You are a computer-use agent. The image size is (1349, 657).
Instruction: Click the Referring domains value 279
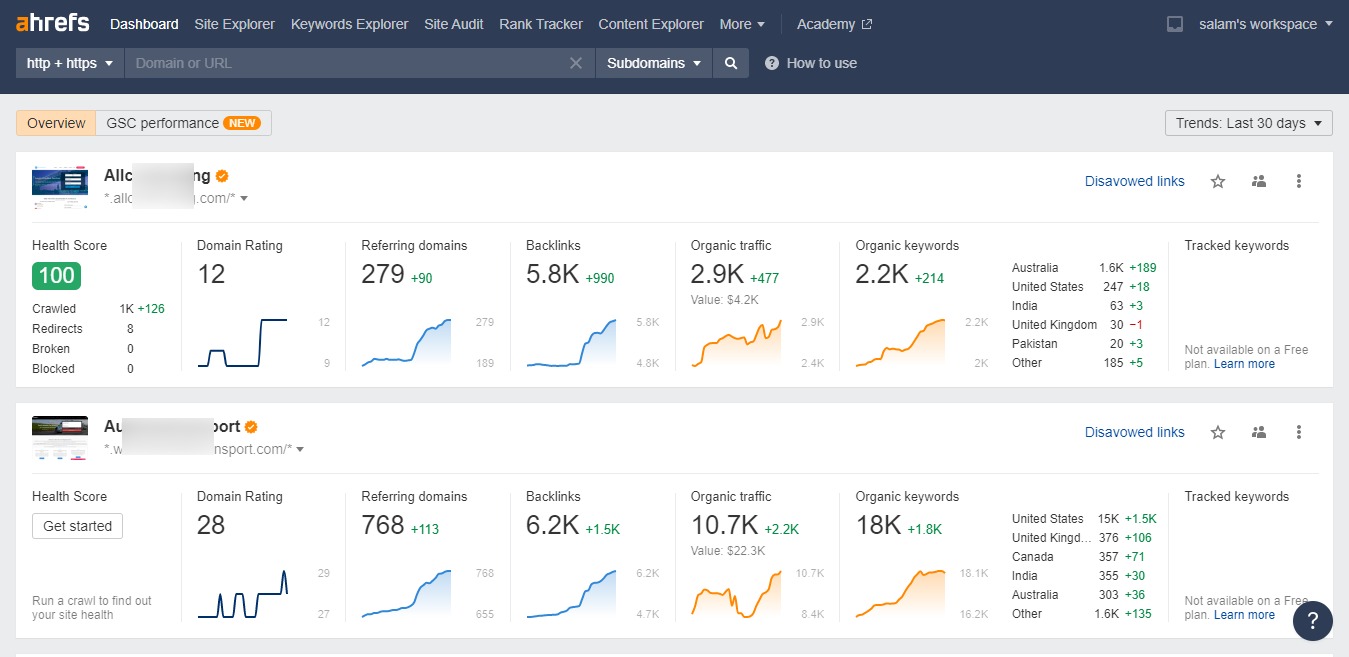point(383,274)
